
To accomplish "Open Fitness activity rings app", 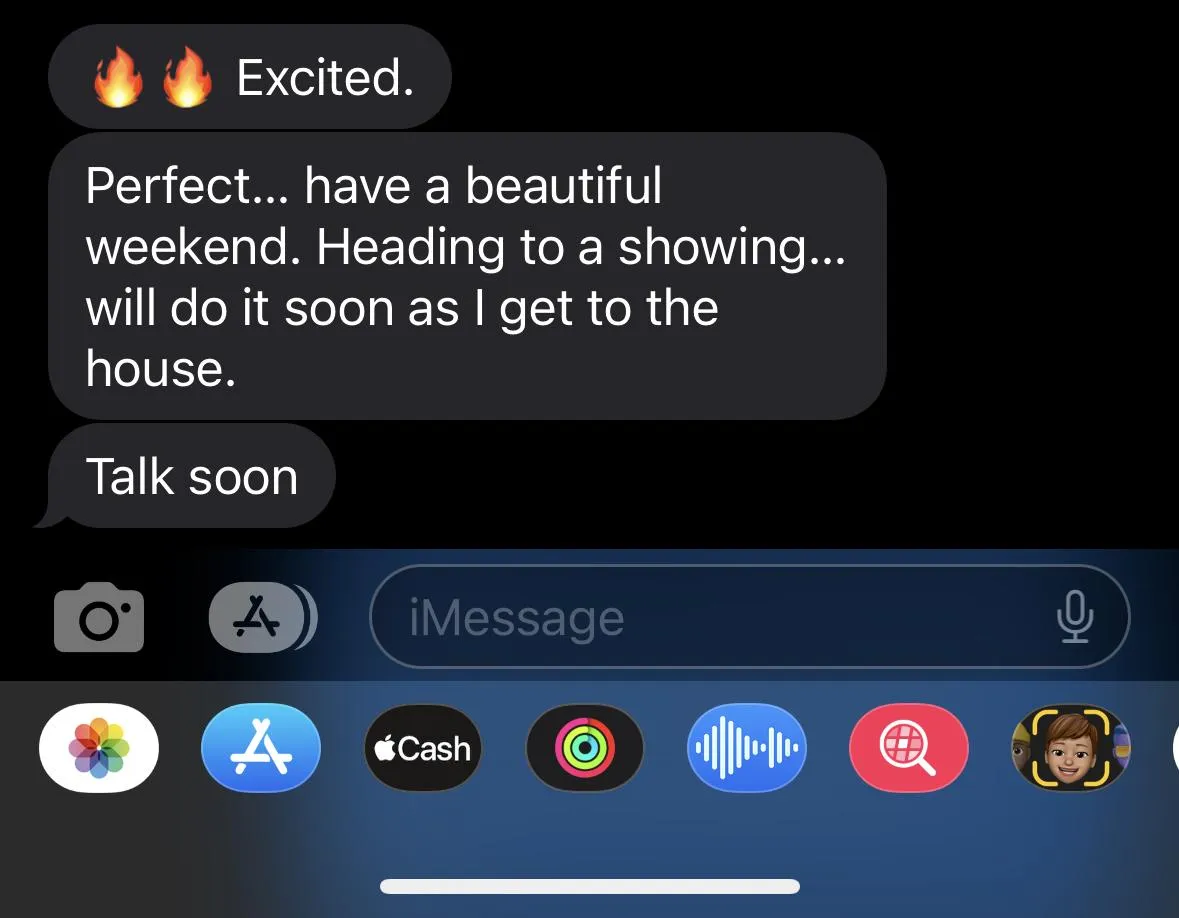I will [x=585, y=747].
